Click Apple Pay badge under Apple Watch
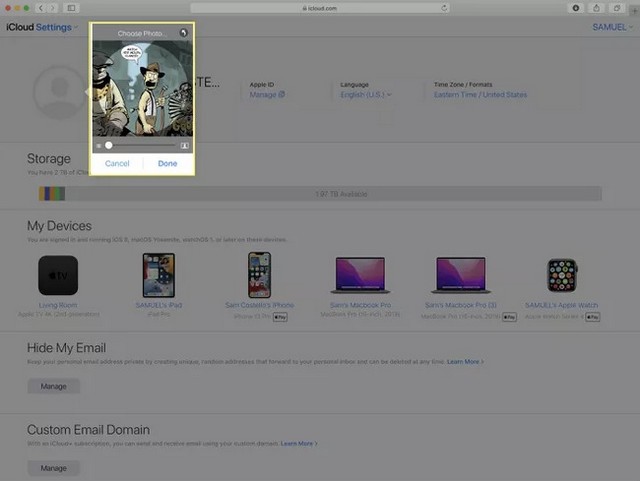This screenshot has height=481, width=640. (593, 317)
